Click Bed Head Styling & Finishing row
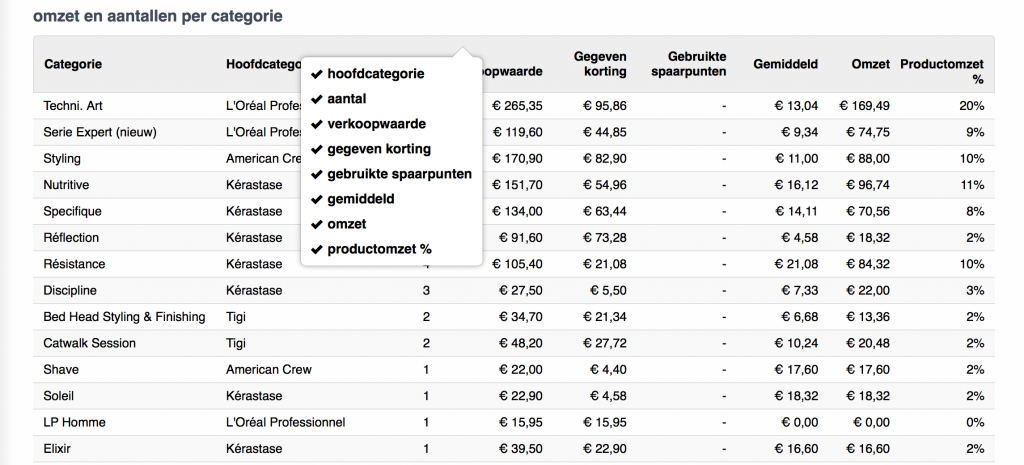Viewport: 1024px width, 465px height. pos(124,317)
